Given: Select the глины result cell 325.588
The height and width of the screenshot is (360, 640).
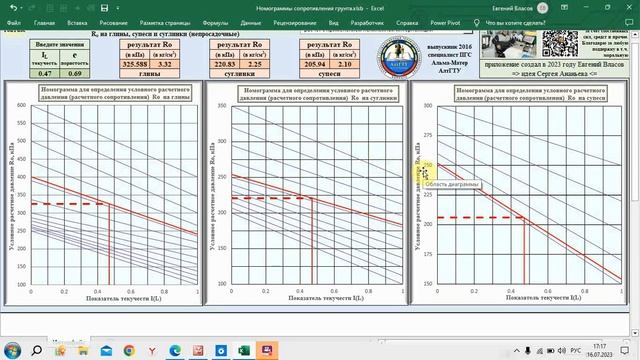Looking at the screenshot, I should (135, 64).
